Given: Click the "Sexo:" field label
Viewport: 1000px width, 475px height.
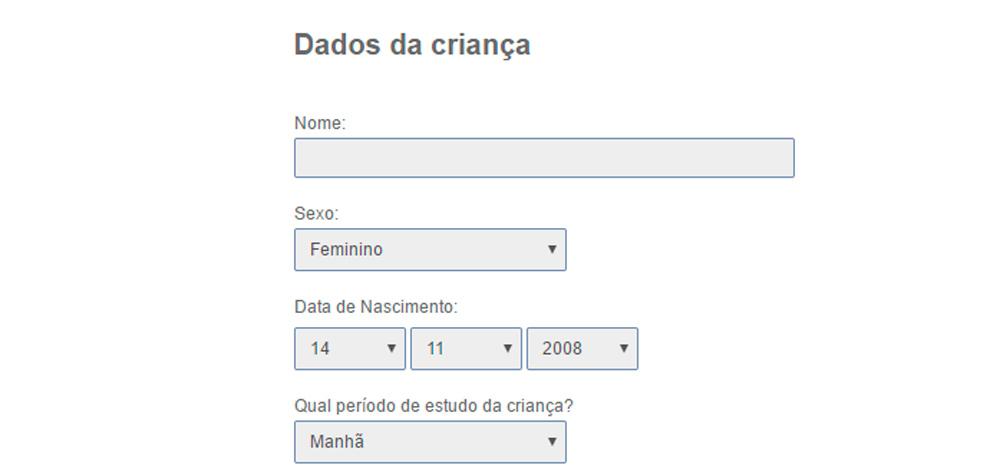Looking at the screenshot, I should point(316,213).
